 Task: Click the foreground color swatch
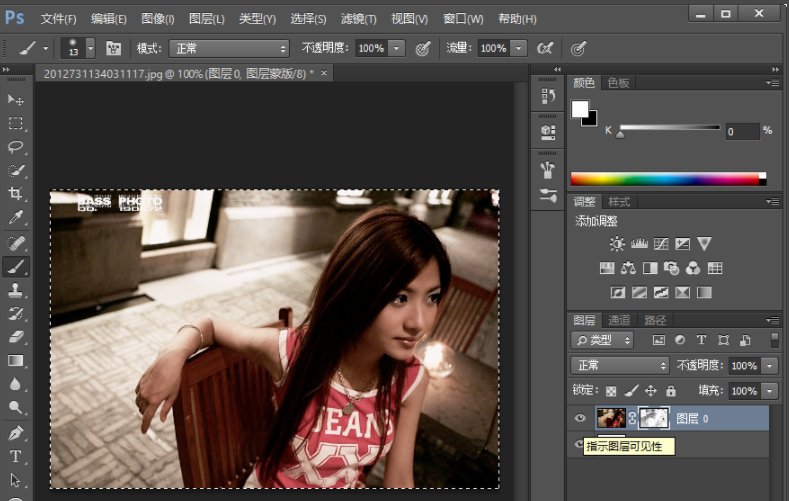580,108
